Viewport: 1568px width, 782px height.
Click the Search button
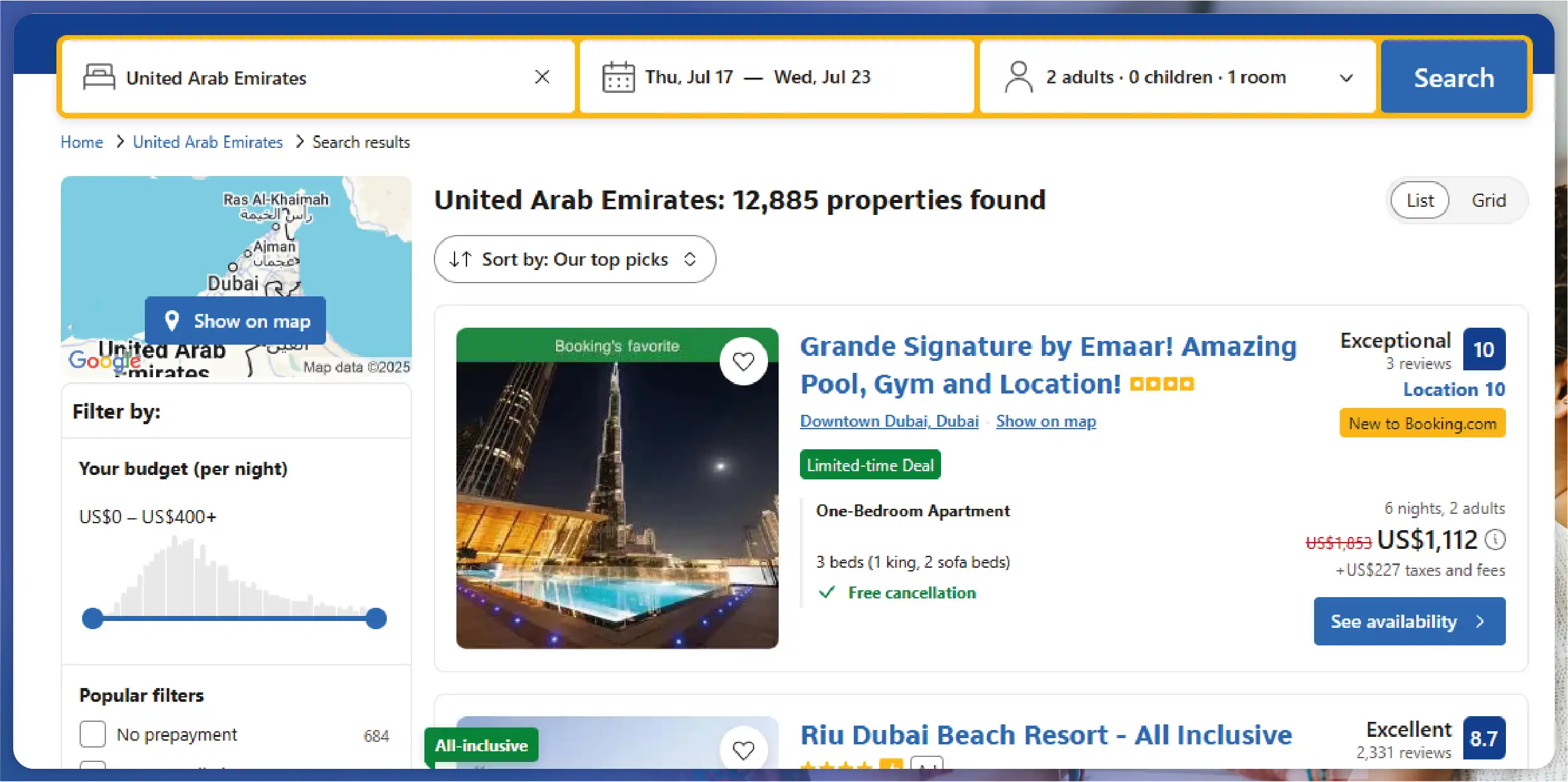tap(1454, 78)
